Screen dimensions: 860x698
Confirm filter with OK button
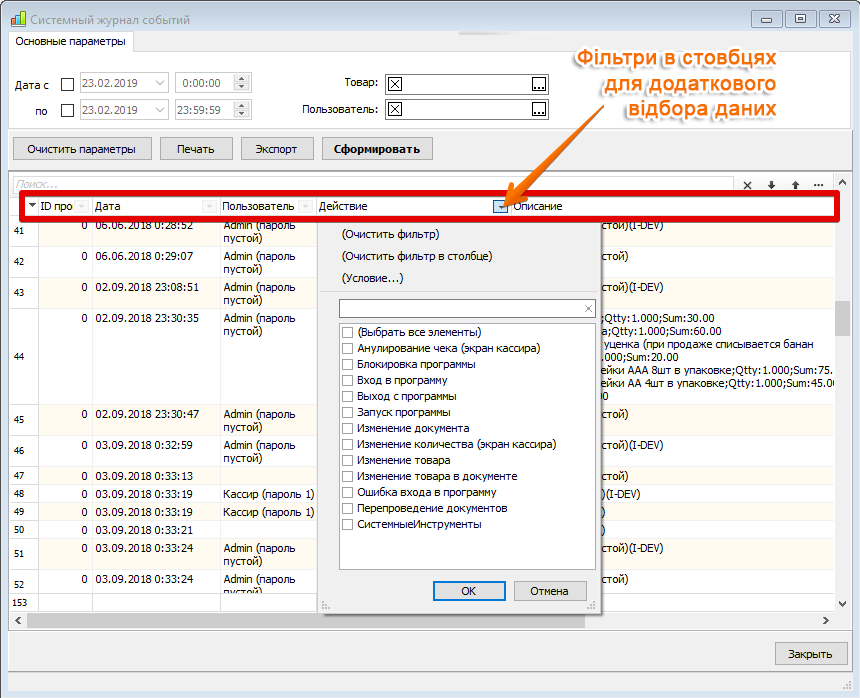coord(469,591)
